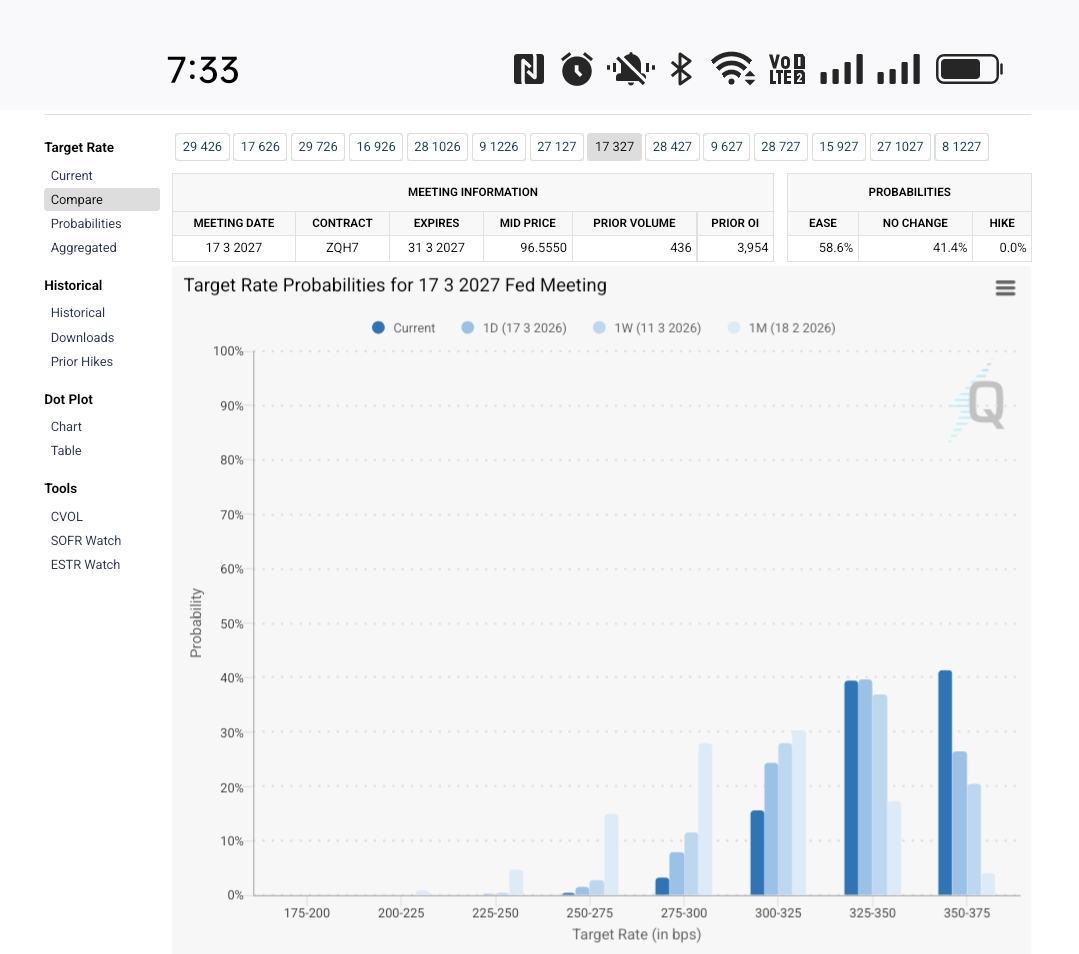Hide the 1W (11 3 2026) legend series
This screenshot has width=1079, height=954.
click(646, 328)
